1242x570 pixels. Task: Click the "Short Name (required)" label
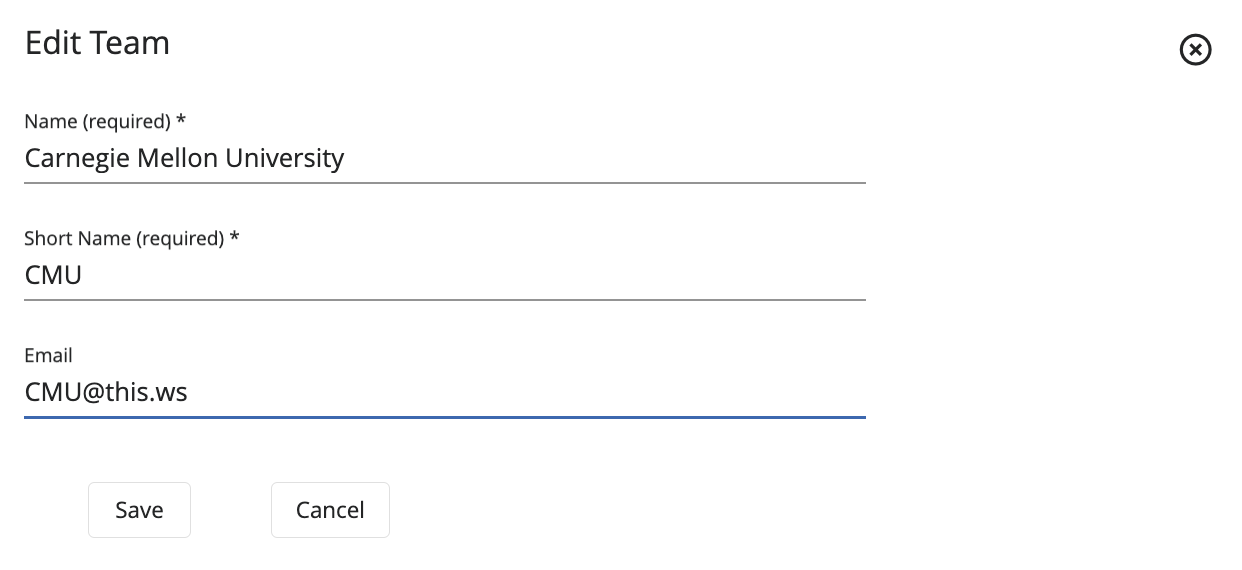point(124,239)
